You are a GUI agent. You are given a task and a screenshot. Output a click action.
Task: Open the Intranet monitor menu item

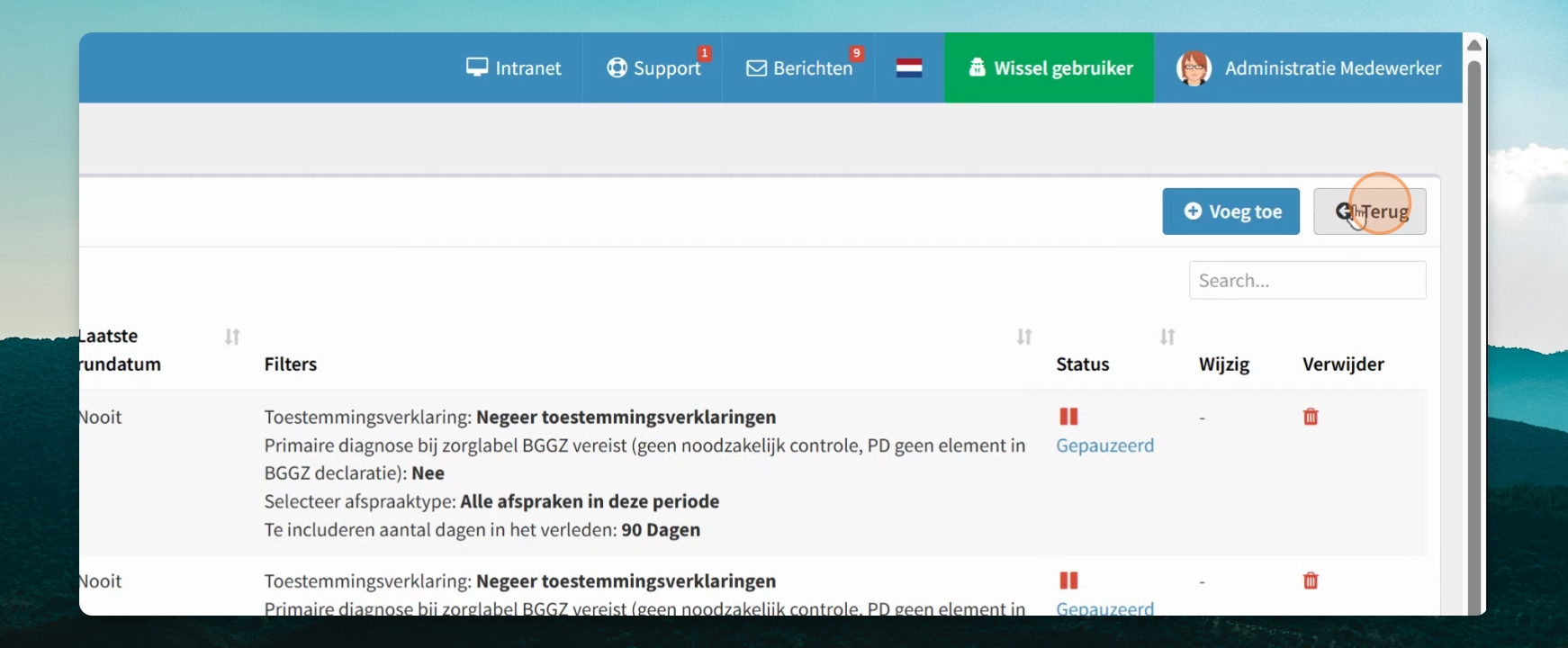point(513,68)
